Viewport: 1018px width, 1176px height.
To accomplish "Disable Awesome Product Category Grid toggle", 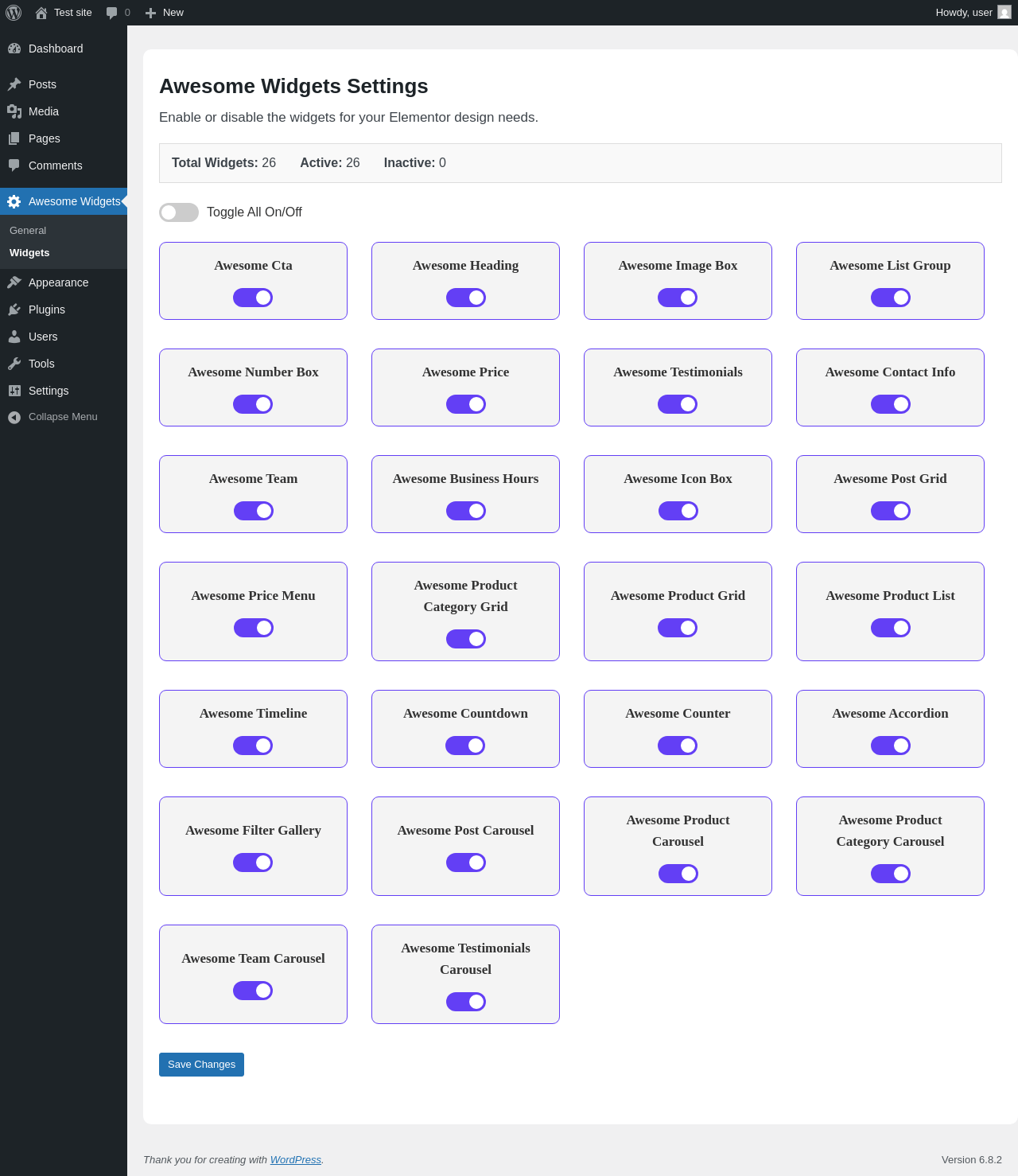I will tap(466, 639).
